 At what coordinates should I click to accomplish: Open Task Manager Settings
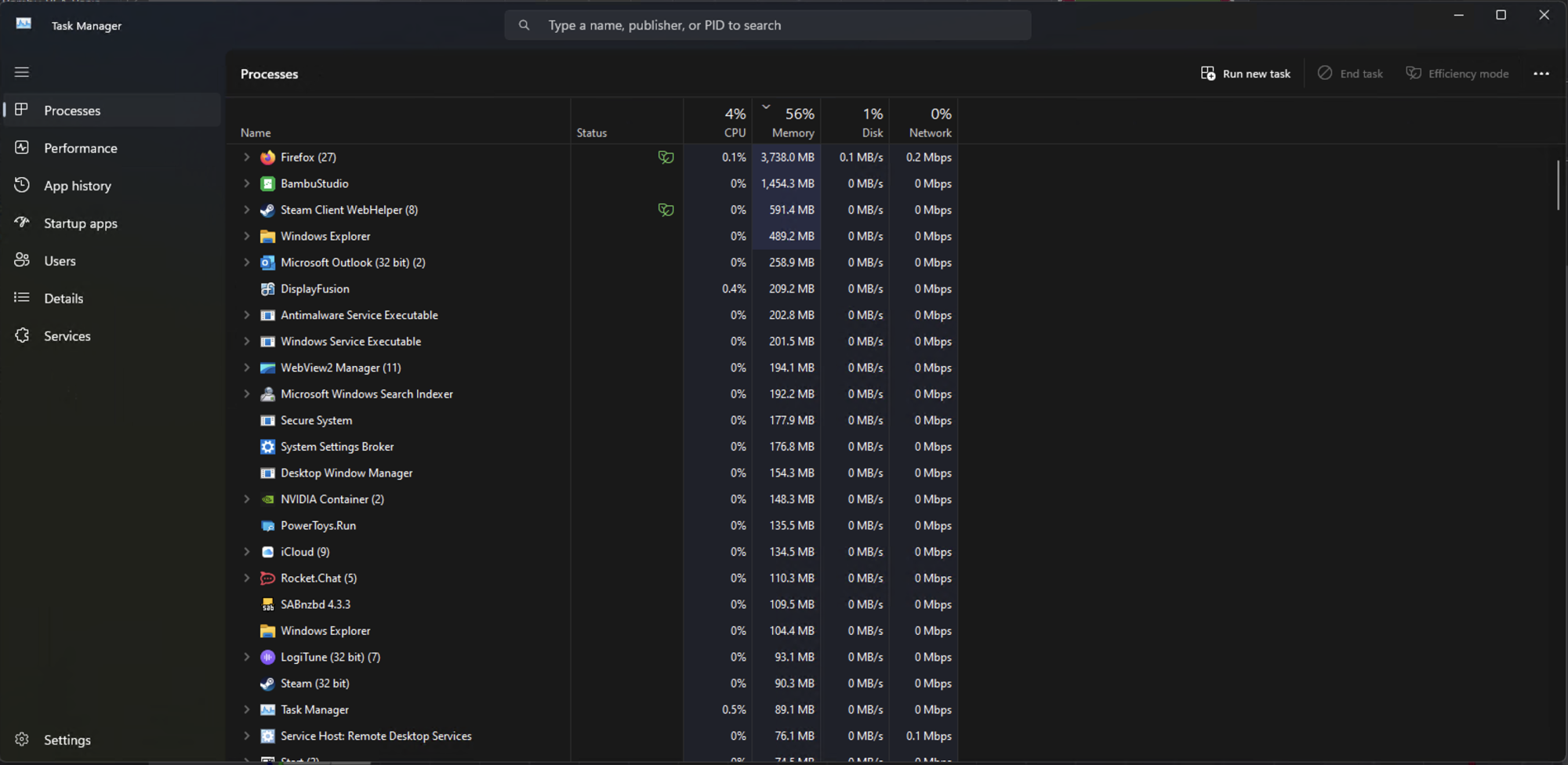pos(112,740)
